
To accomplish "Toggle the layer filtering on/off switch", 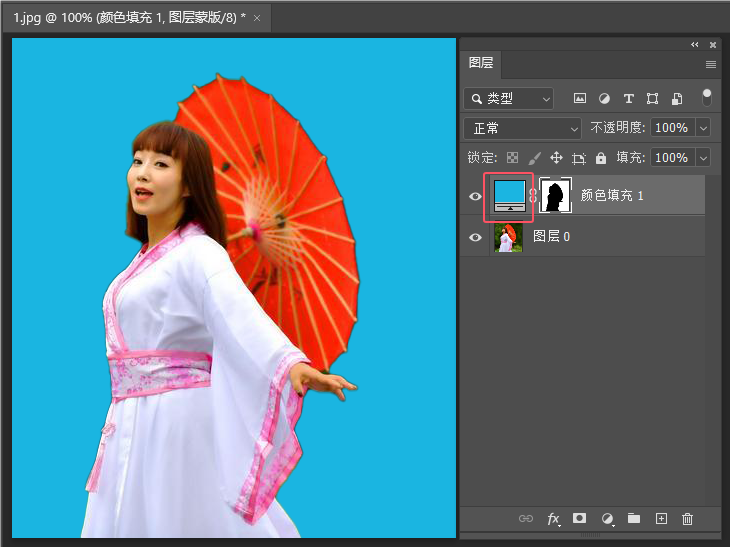I will 707,98.
